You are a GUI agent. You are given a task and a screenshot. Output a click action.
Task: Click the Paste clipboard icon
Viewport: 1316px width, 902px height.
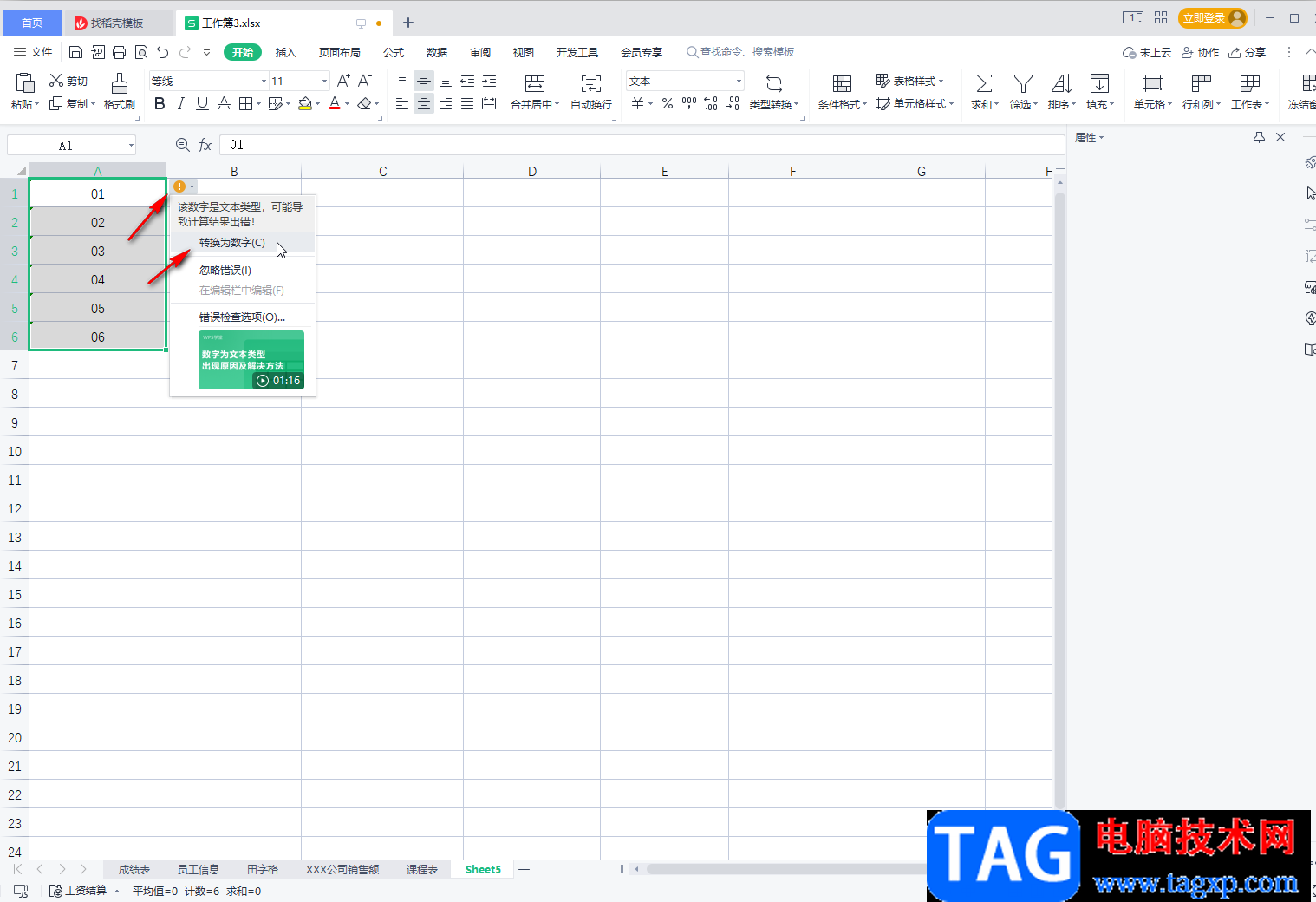(x=25, y=83)
